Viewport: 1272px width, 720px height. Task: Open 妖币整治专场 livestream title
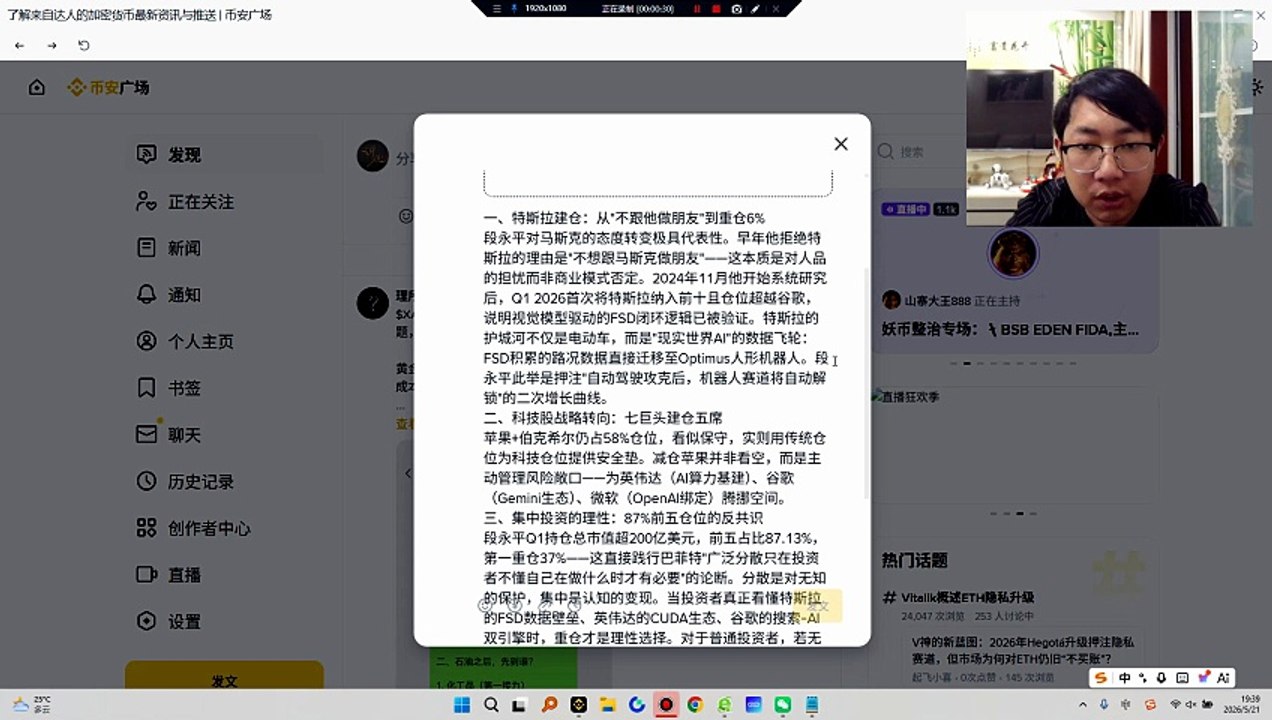(1010, 329)
